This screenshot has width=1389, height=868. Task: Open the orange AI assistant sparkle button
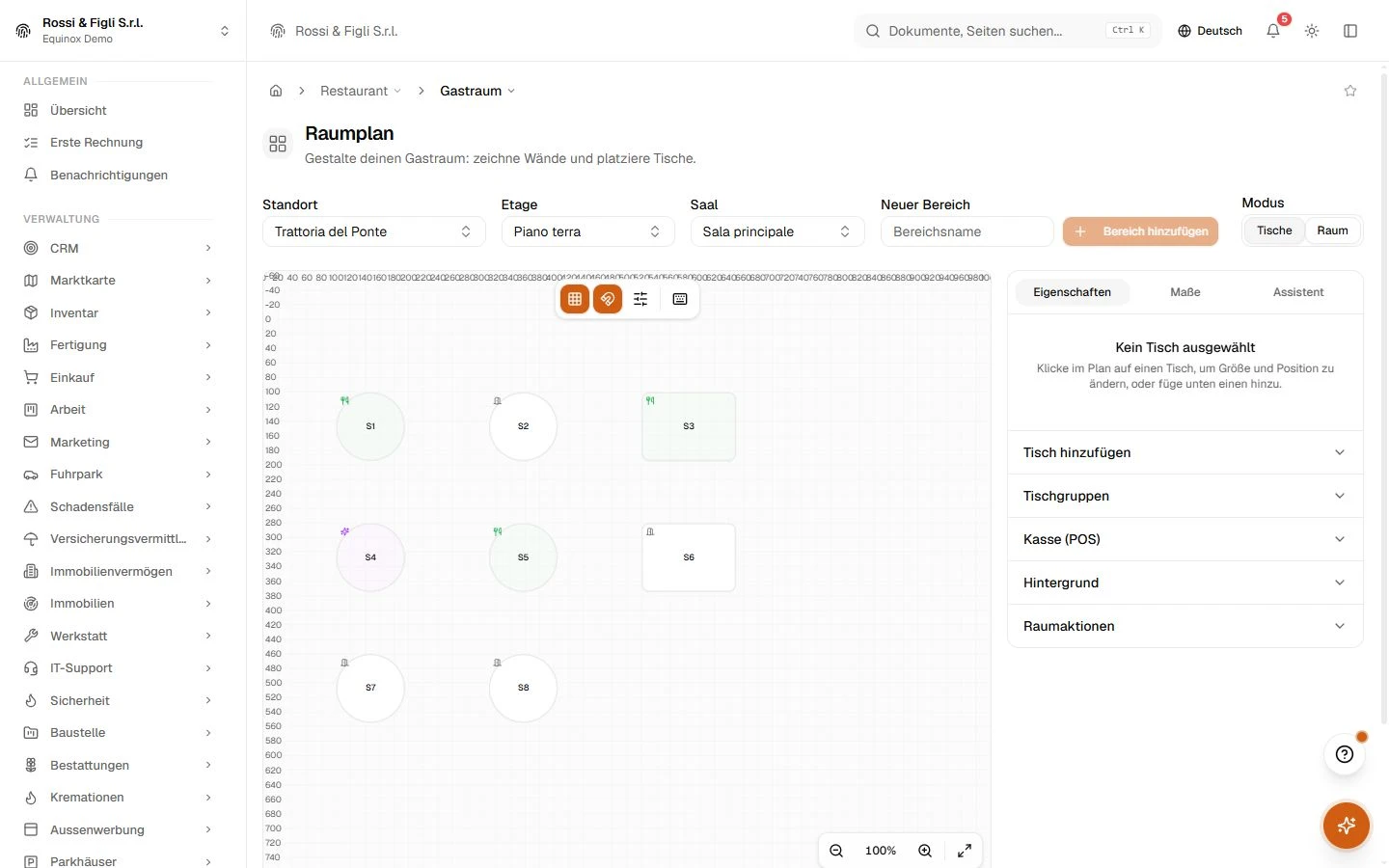click(x=1347, y=826)
